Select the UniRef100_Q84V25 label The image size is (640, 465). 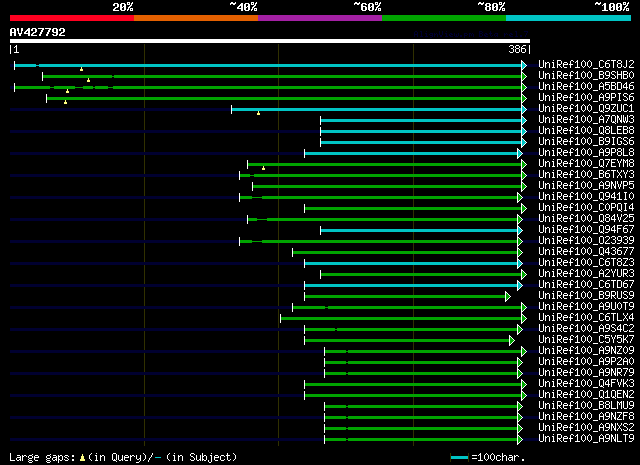[x=586, y=219]
